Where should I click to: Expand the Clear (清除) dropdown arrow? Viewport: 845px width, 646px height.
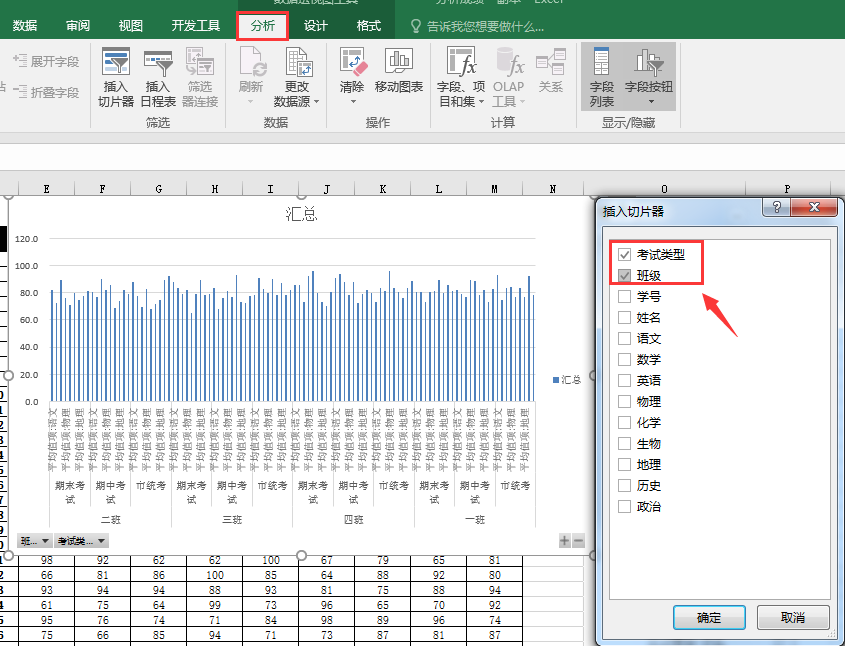[x=354, y=101]
